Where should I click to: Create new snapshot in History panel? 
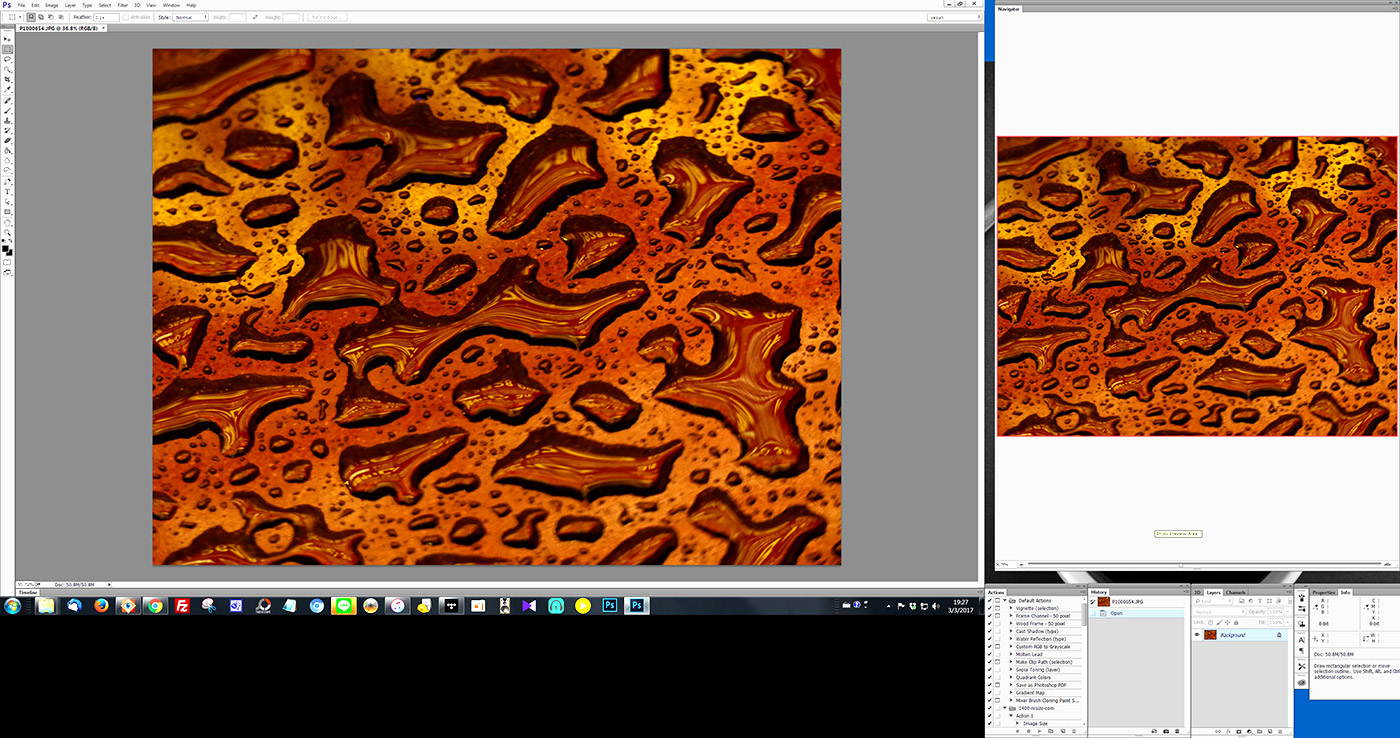(x=1164, y=731)
